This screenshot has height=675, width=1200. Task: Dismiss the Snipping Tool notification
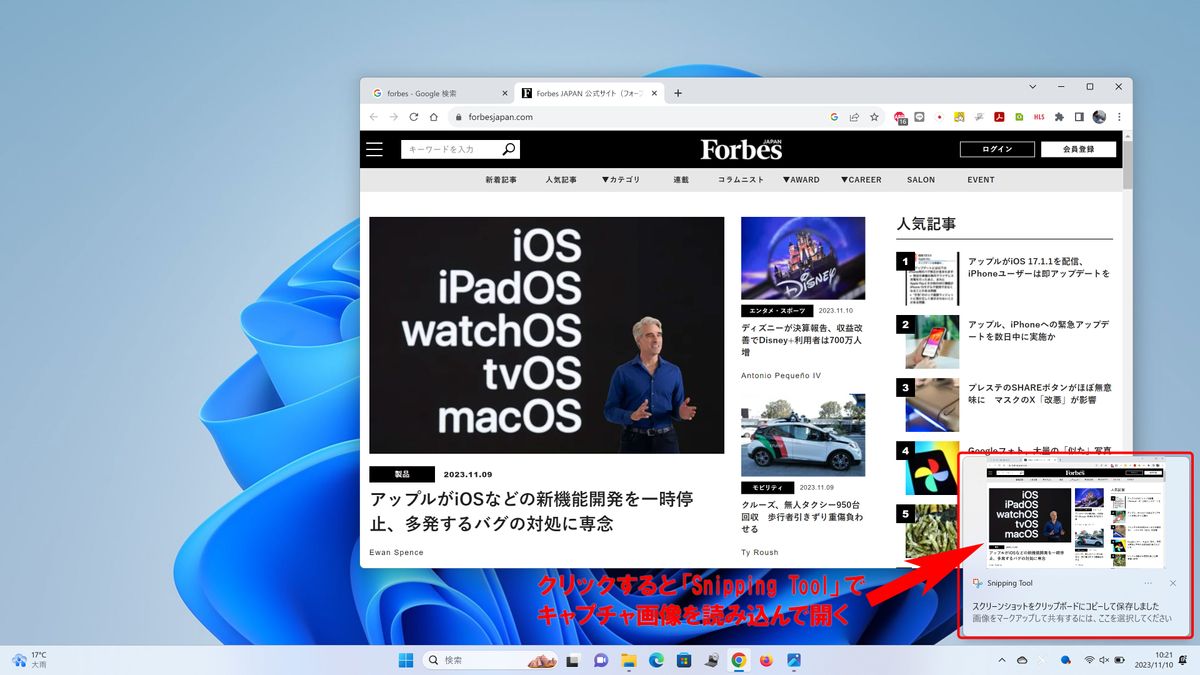1173,583
